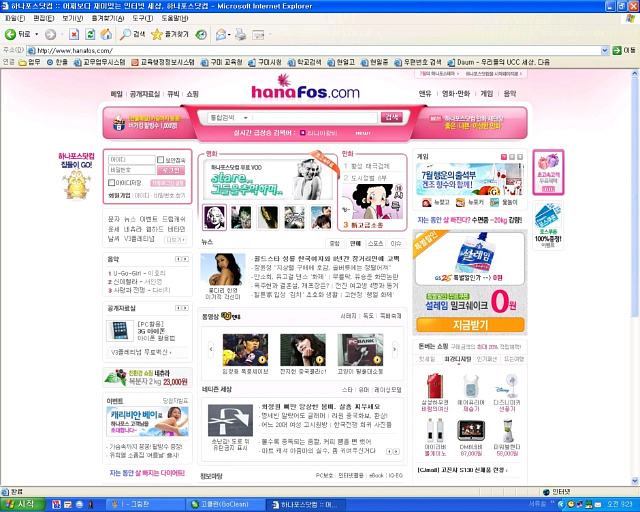Open the 업무 folder in the links bar

[29, 62]
